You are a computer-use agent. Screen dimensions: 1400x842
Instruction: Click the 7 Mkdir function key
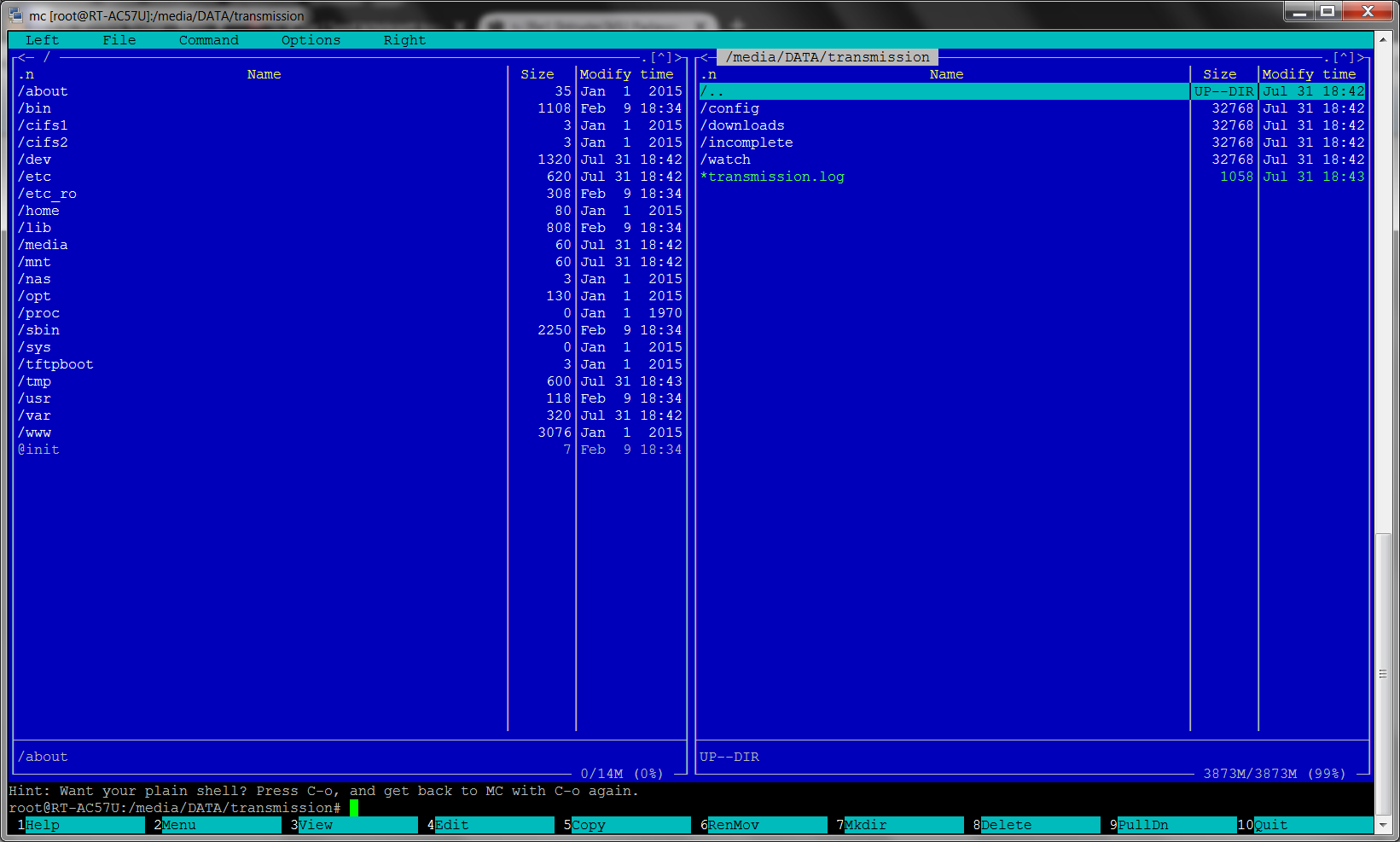click(900, 825)
